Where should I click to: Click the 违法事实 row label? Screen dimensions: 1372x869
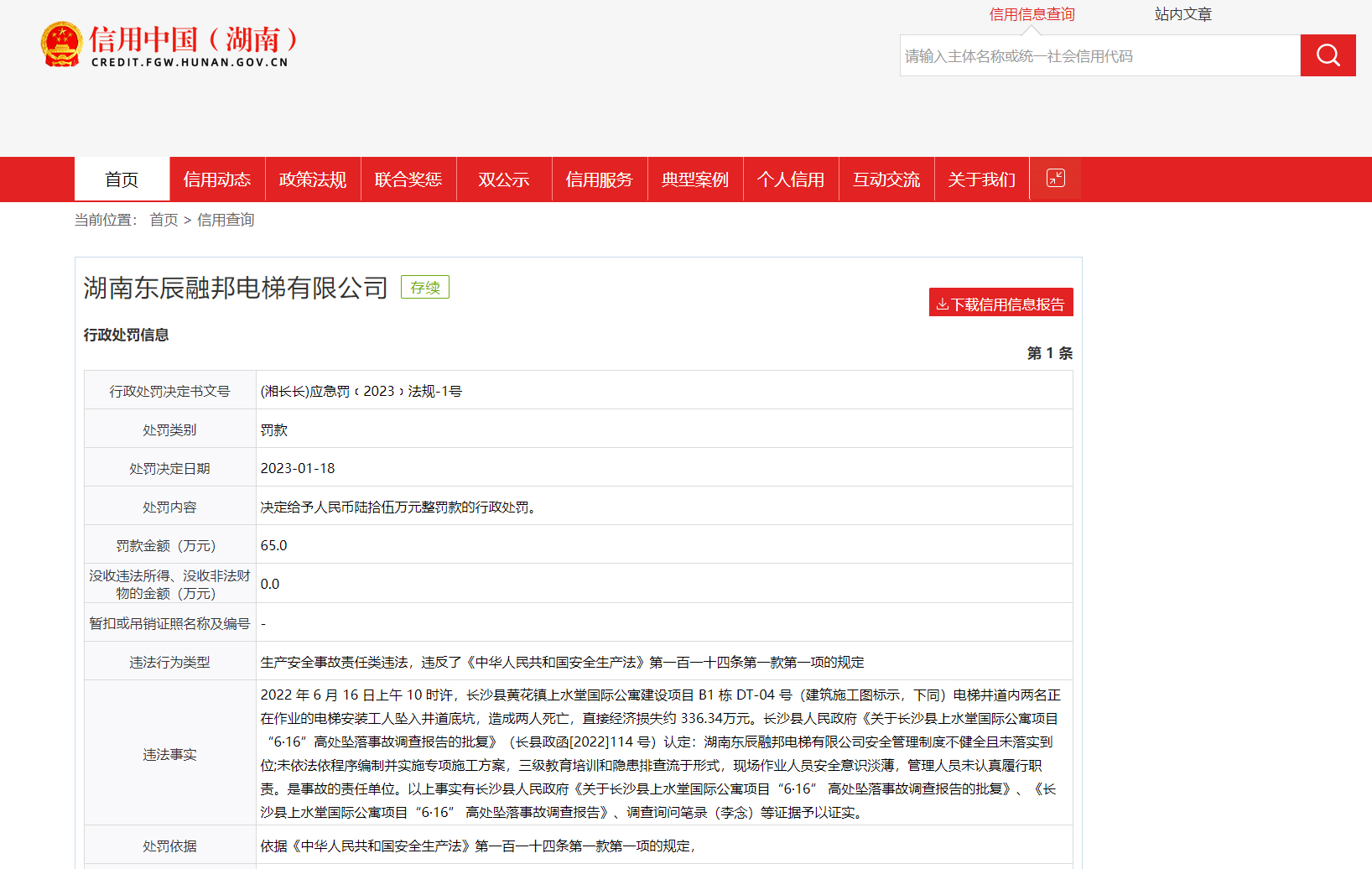point(169,754)
